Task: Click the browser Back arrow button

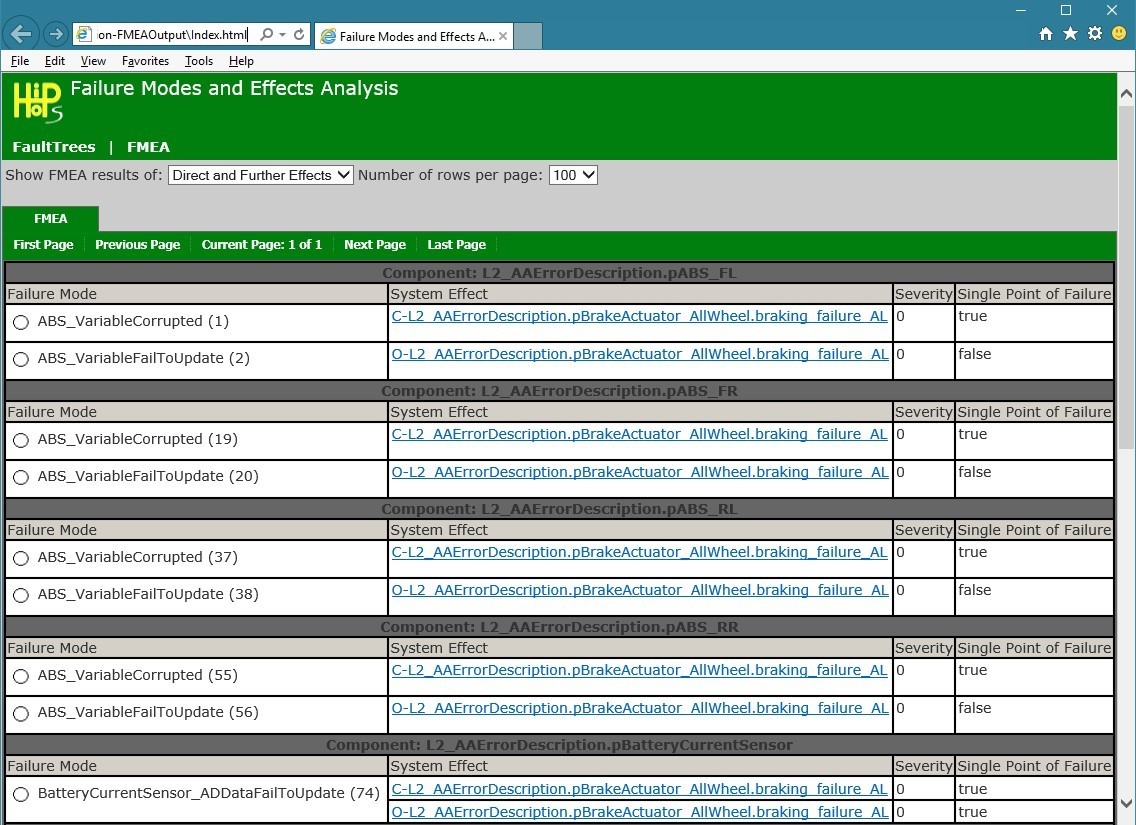Action: click(21, 34)
